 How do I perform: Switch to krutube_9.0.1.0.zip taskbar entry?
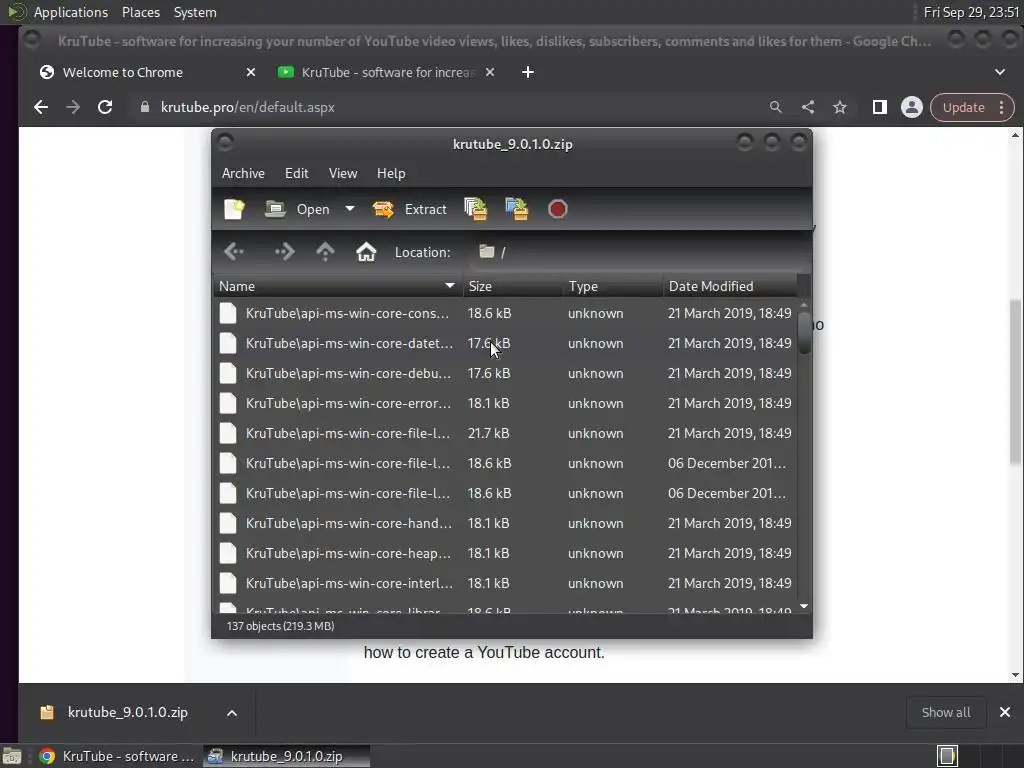[x=286, y=756]
